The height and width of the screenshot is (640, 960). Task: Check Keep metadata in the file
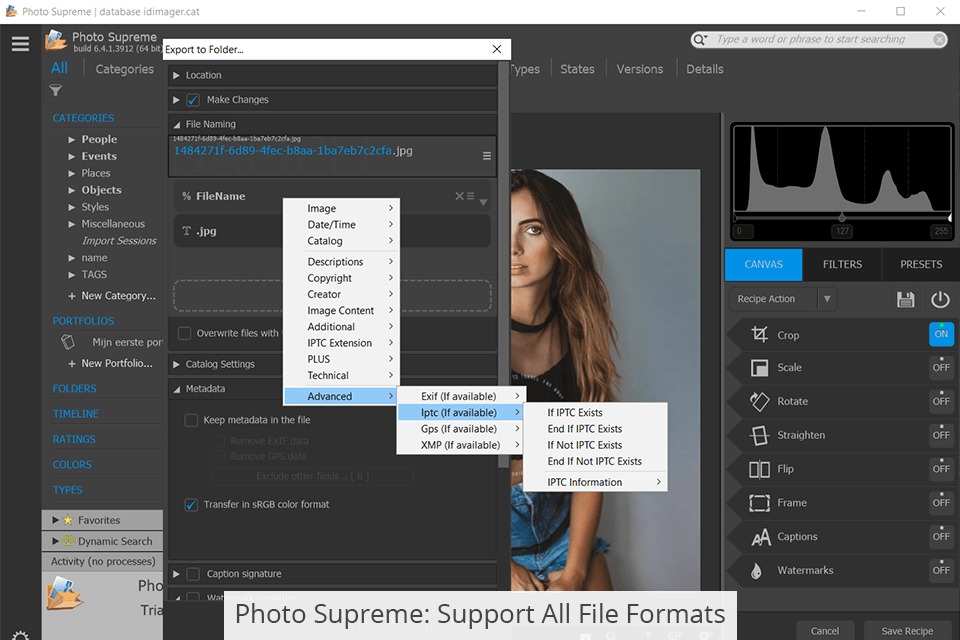point(191,420)
